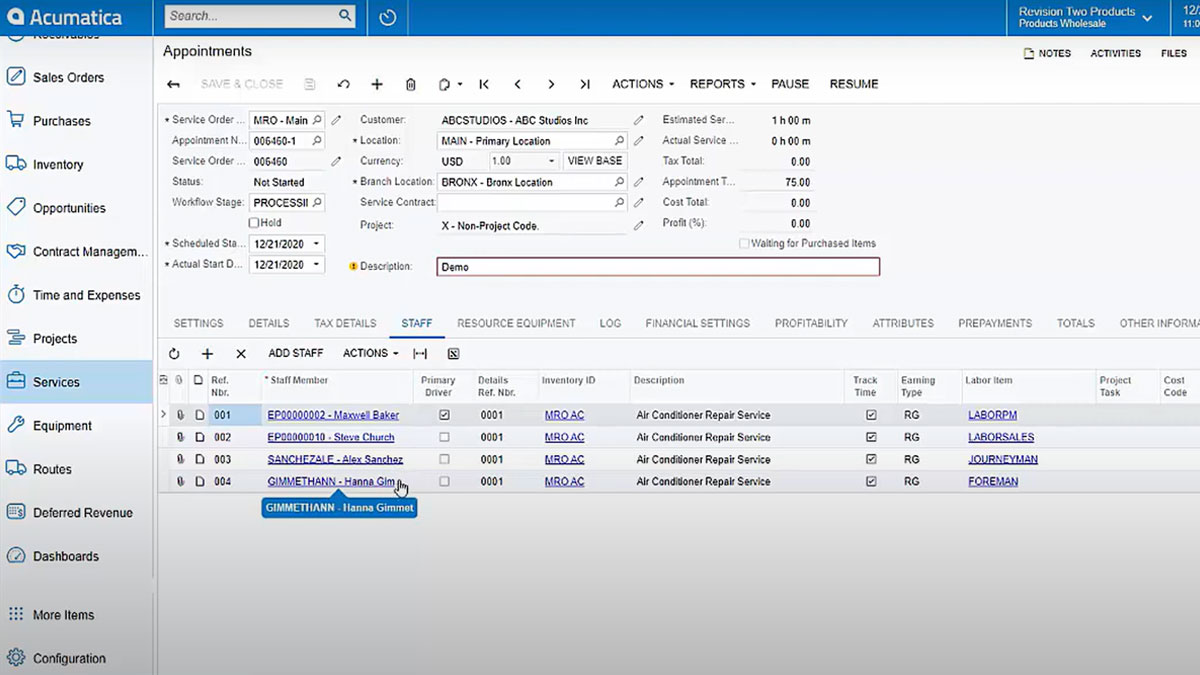Open Equipment in sidebar
The image size is (1200, 675).
coord(62,425)
